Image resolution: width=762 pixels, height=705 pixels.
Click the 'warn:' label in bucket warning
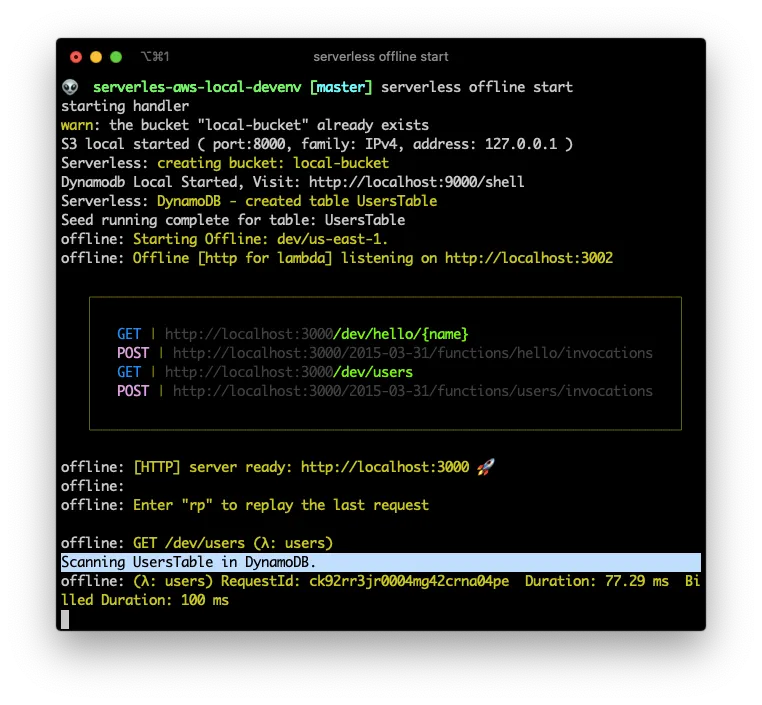pyautogui.click(x=80, y=125)
